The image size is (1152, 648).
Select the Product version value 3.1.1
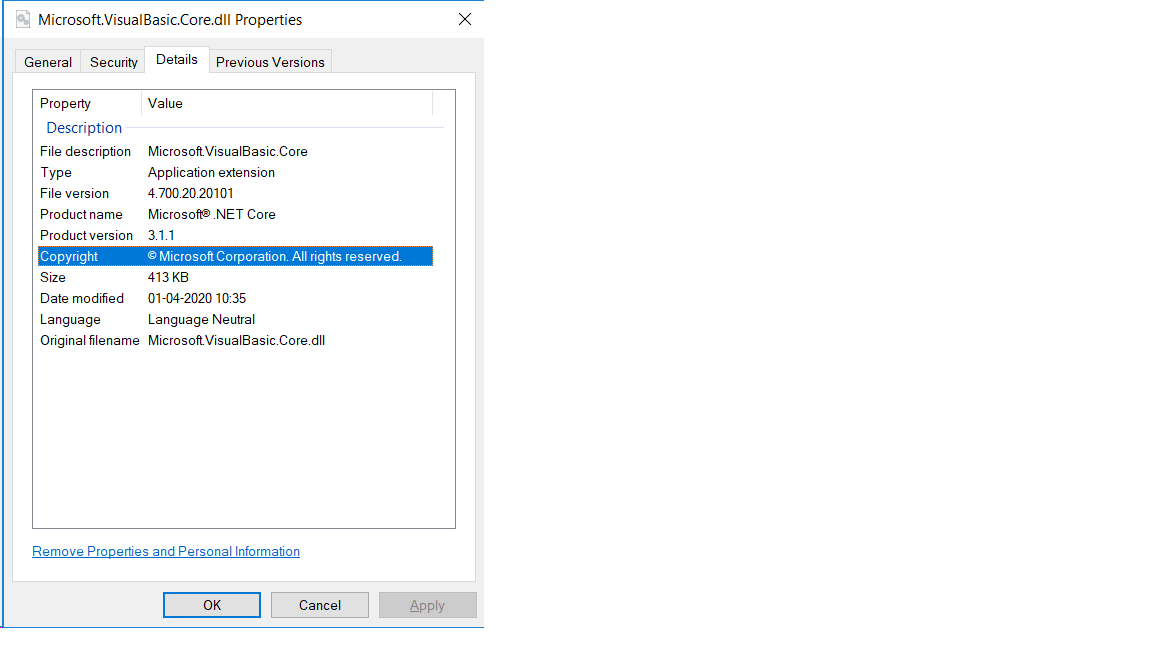[163, 235]
